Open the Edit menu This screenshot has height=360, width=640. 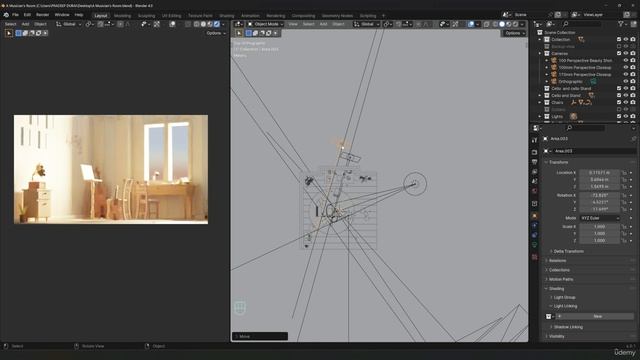click(x=27, y=15)
